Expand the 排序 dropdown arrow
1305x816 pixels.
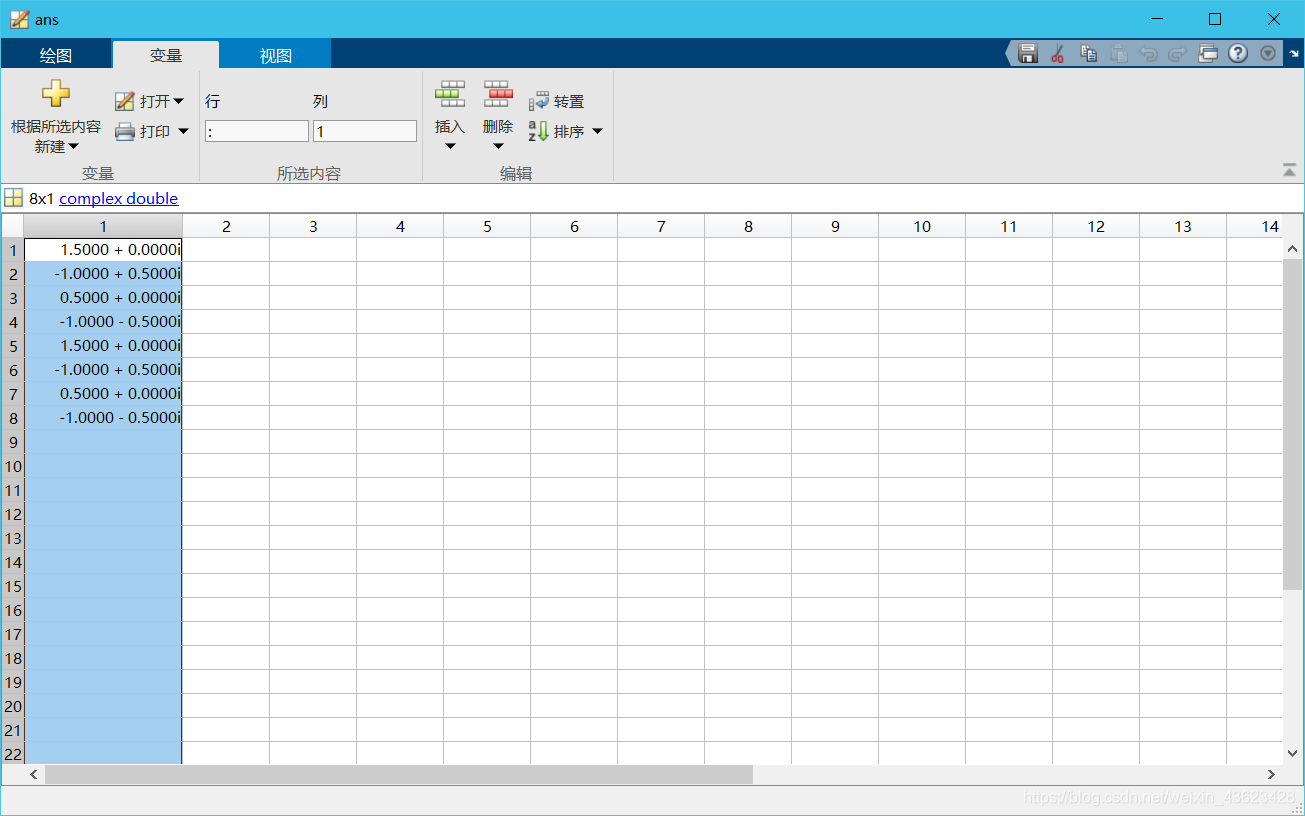597,131
